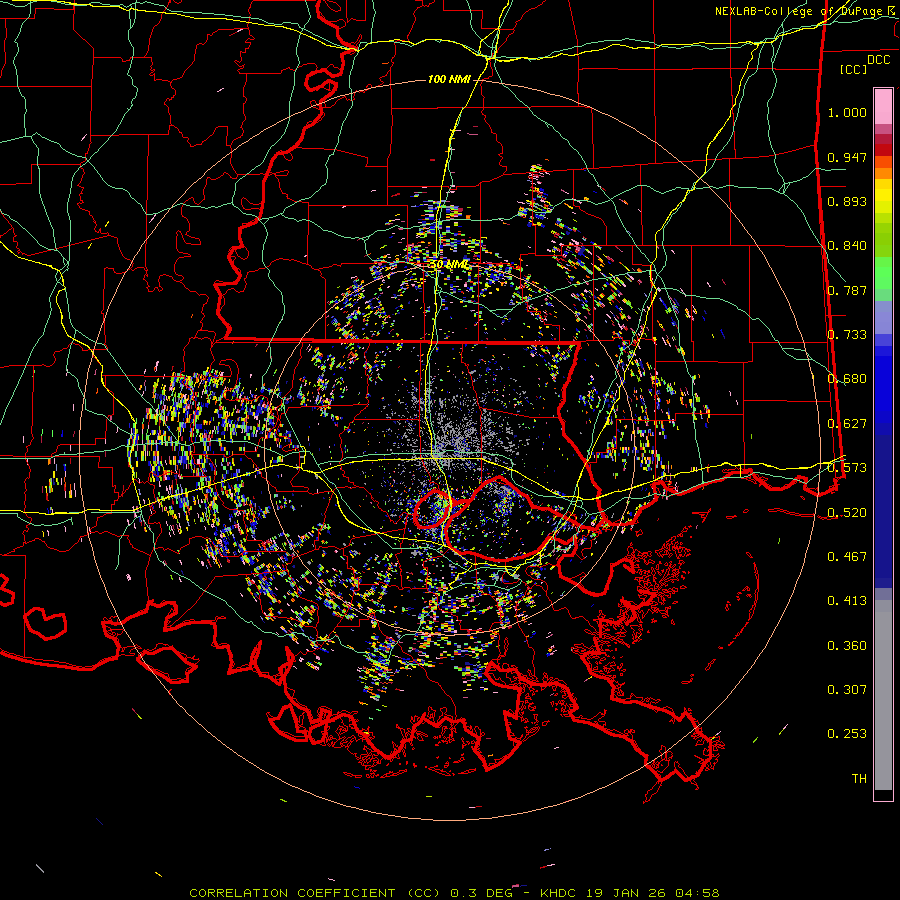Click the 0.733 value on the legend
This screenshot has width=900, height=900.
[847, 335]
